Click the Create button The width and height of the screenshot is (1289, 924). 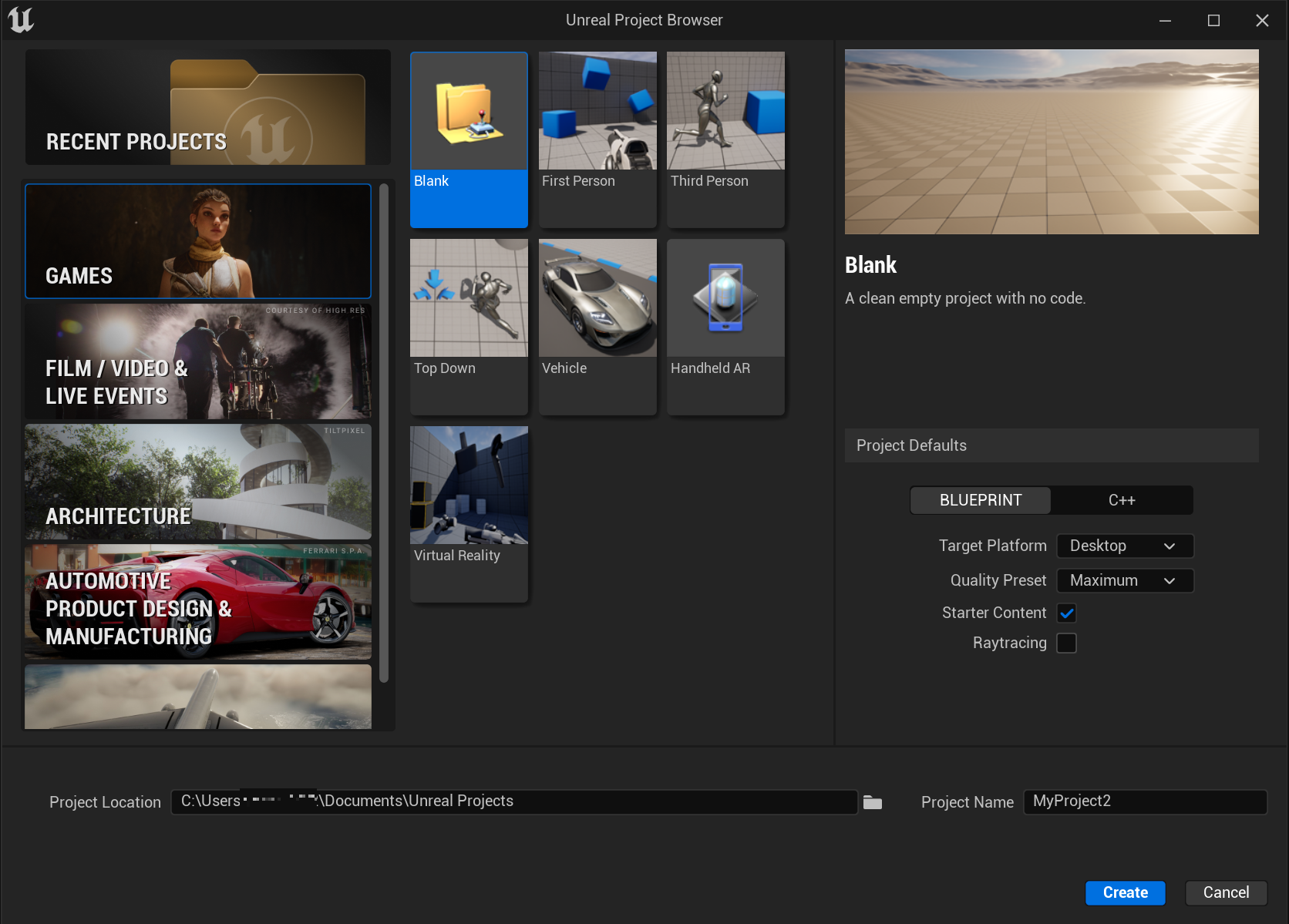tap(1126, 892)
